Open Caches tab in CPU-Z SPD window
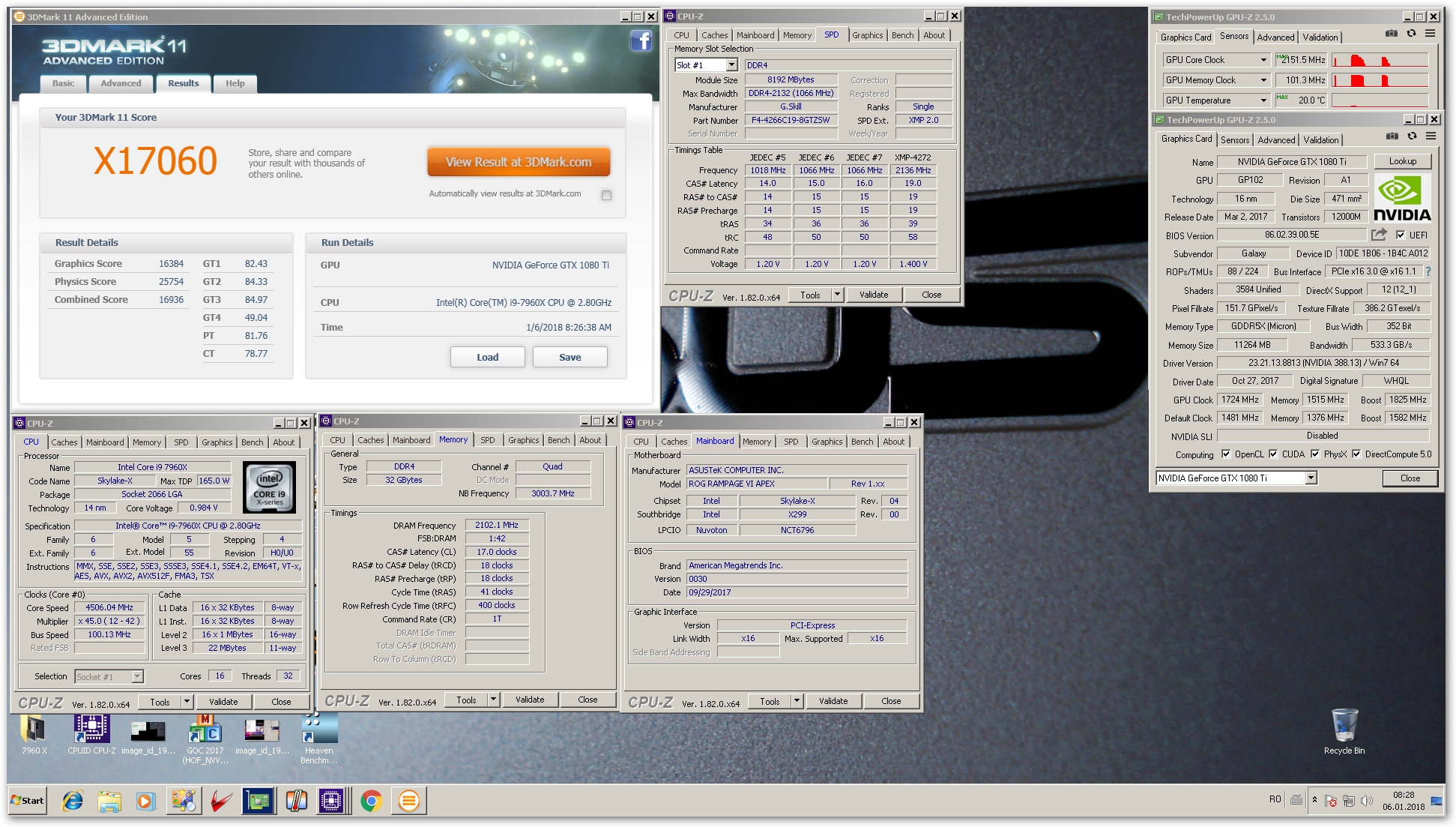 coord(714,35)
